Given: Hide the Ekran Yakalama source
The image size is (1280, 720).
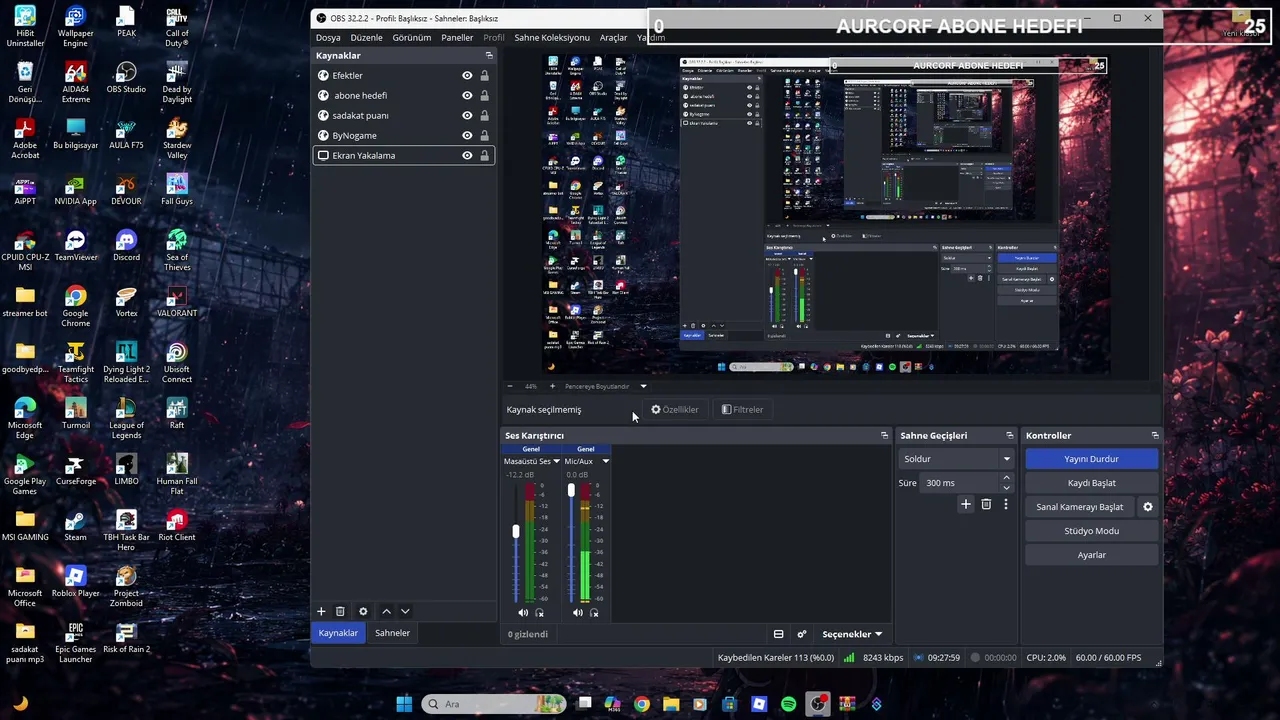Looking at the screenshot, I should click(467, 156).
